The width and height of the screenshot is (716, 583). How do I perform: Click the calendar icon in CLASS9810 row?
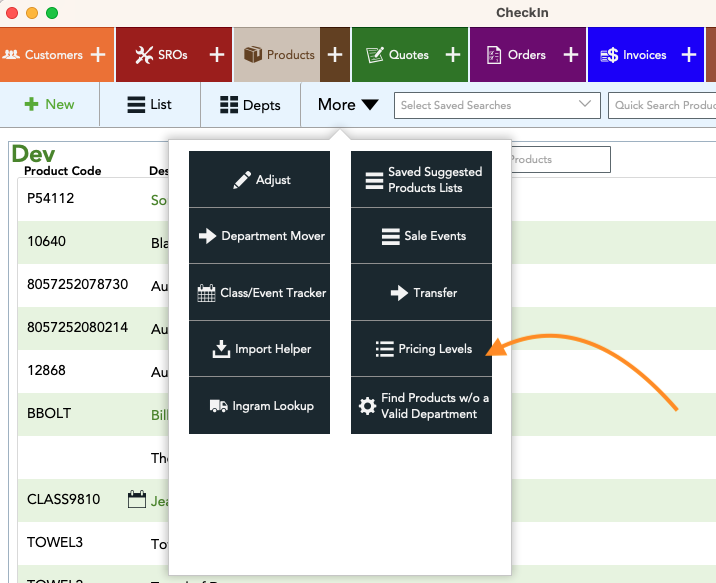137,500
